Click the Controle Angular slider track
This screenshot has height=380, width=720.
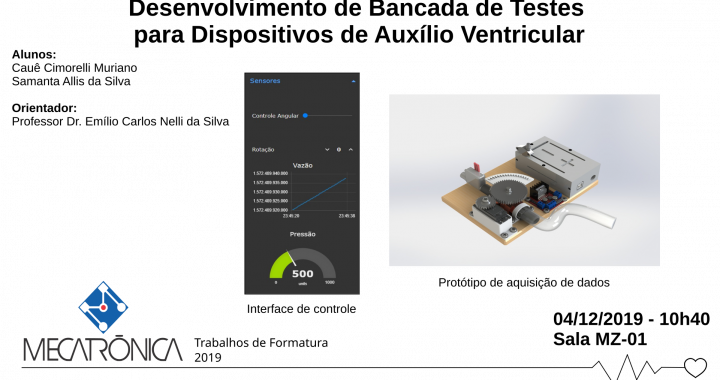point(327,116)
